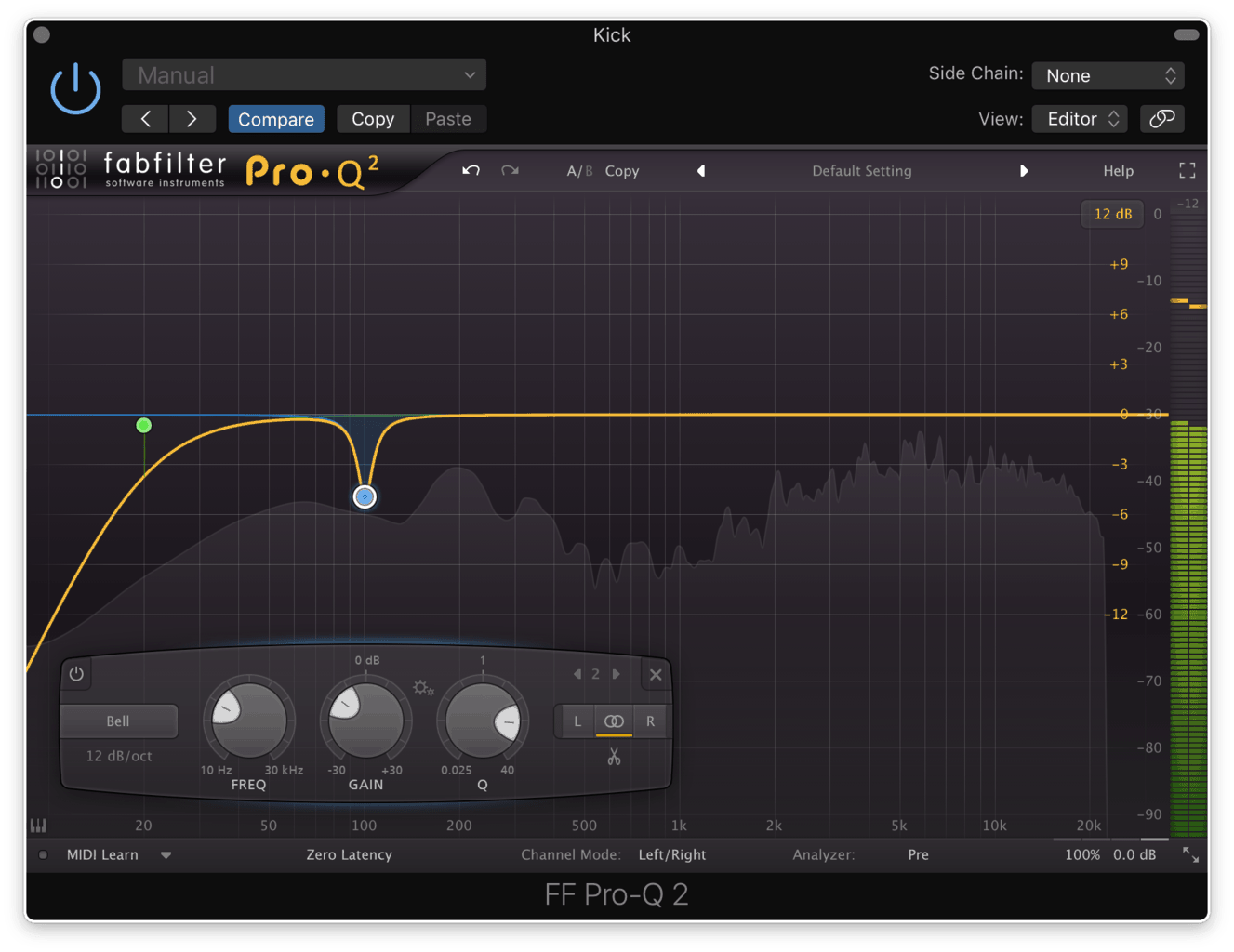
Task: Click the window pill button top right
Action: click(1187, 35)
